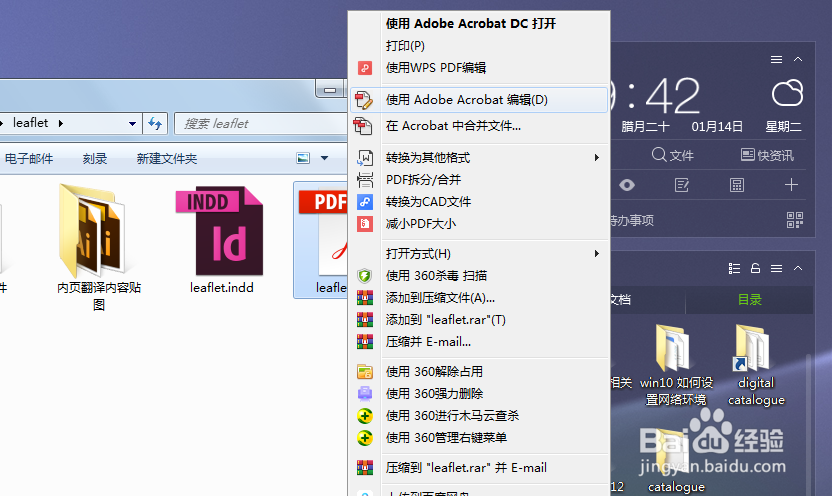Click 刻录 in Explorer toolbar
The image size is (833, 496).
click(x=95, y=158)
